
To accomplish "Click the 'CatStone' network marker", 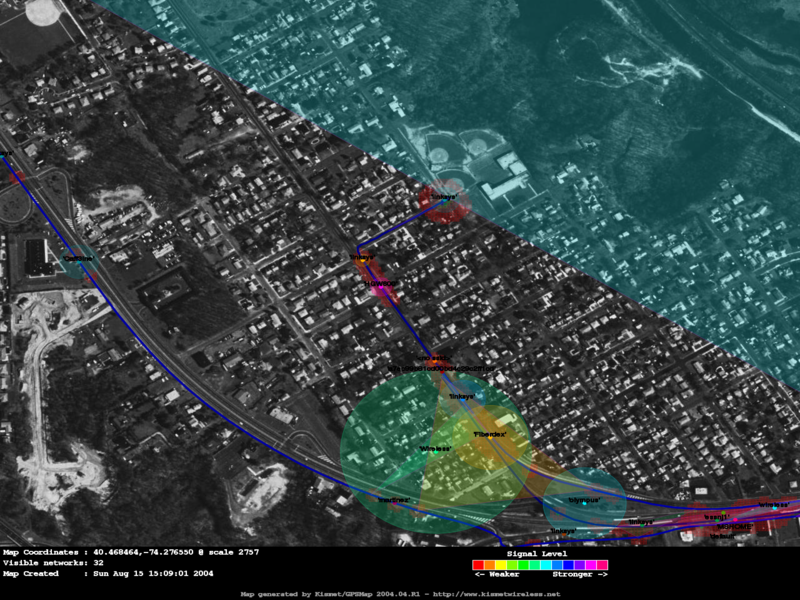I will click(x=77, y=258).
